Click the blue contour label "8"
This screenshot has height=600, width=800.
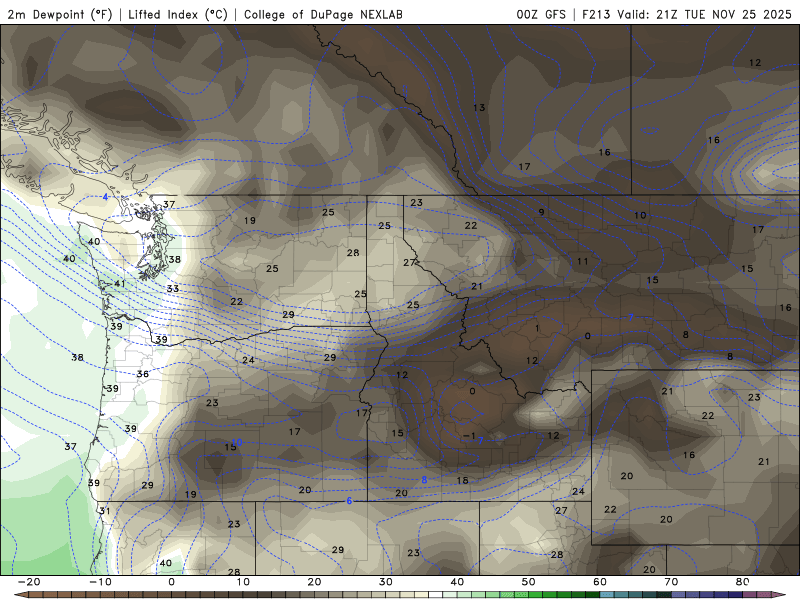tap(424, 480)
